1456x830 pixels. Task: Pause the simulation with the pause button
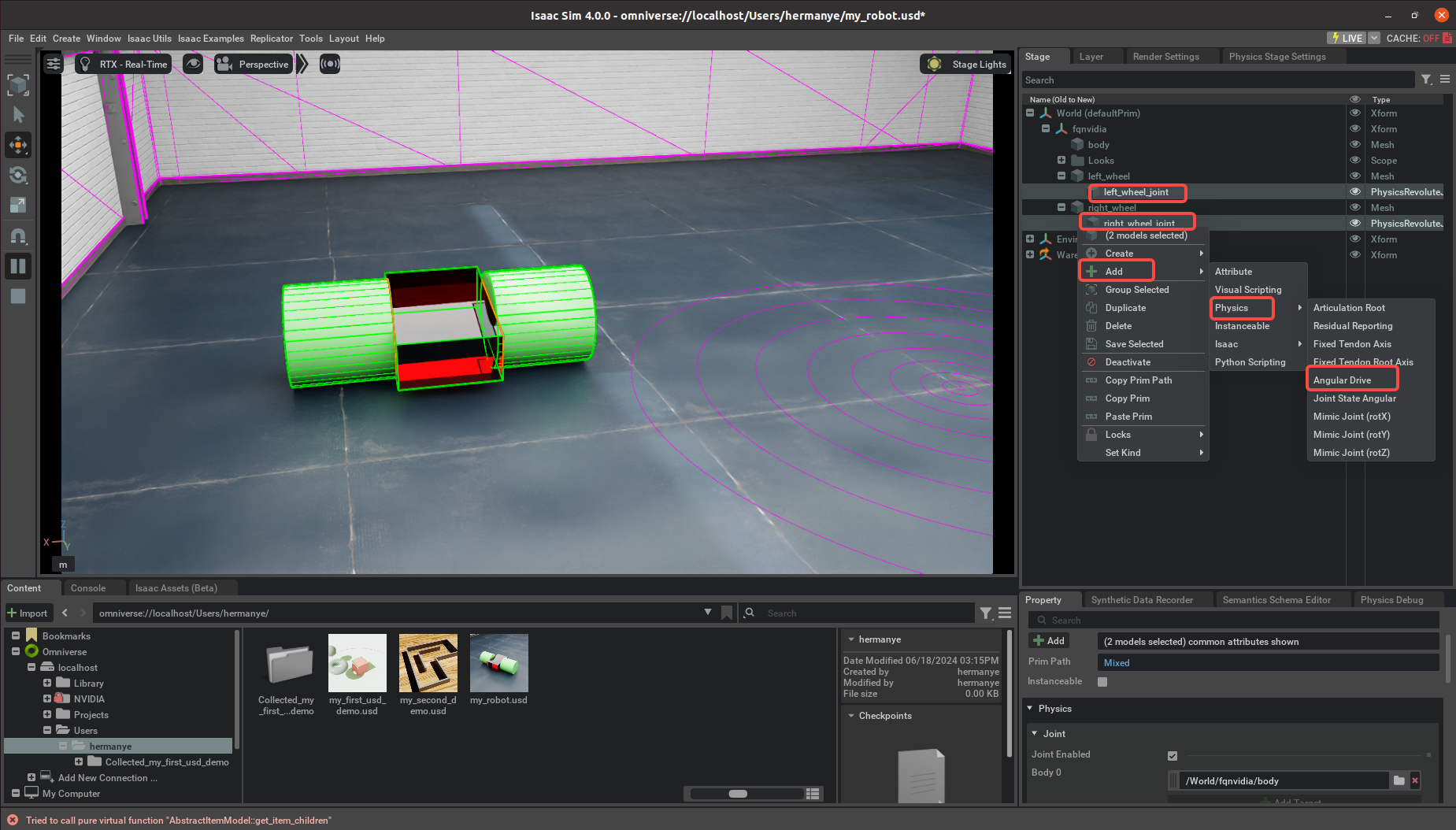[x=18, y=266]
